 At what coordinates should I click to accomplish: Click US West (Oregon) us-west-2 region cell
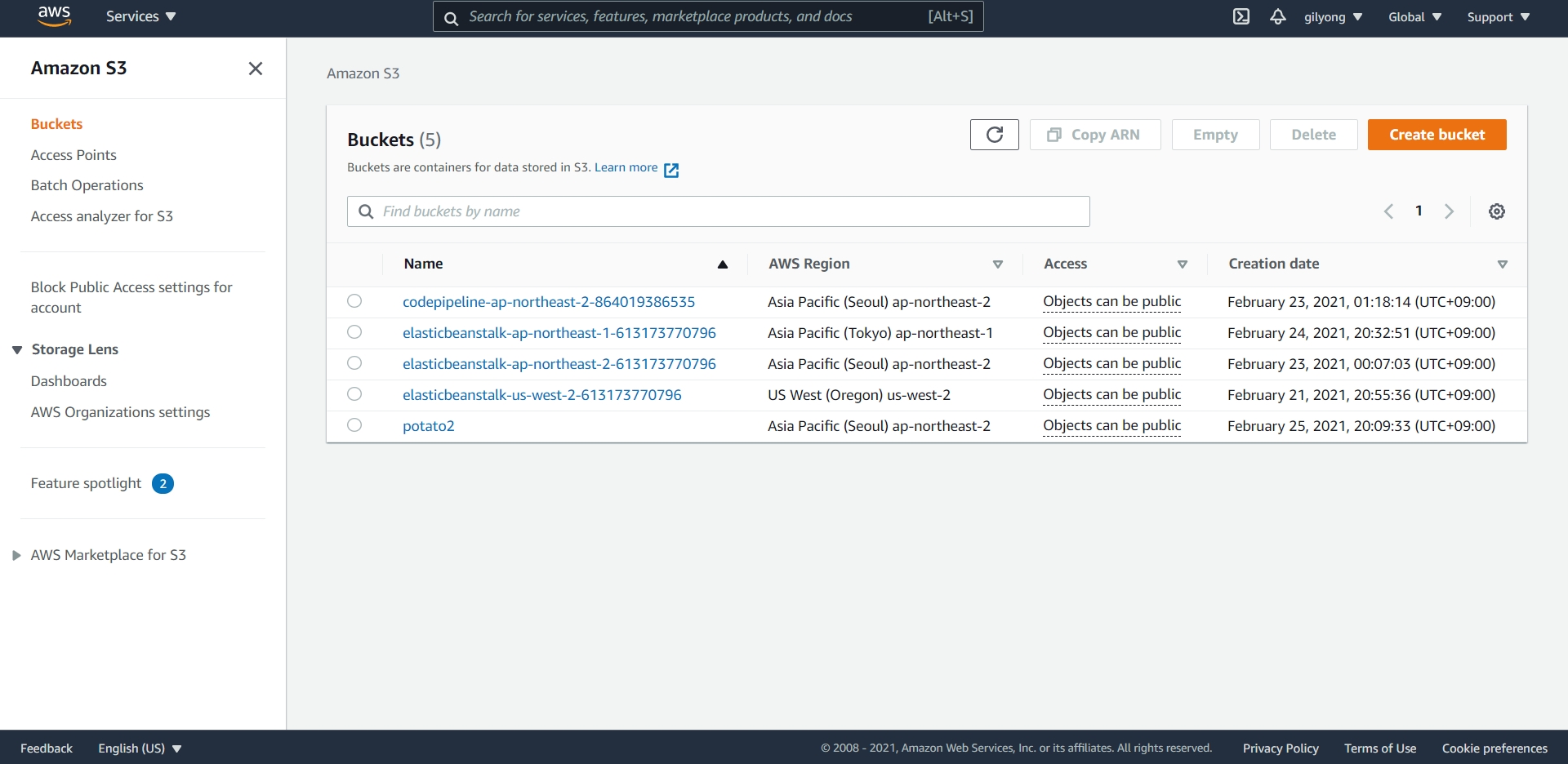click(x=859, y=395)
